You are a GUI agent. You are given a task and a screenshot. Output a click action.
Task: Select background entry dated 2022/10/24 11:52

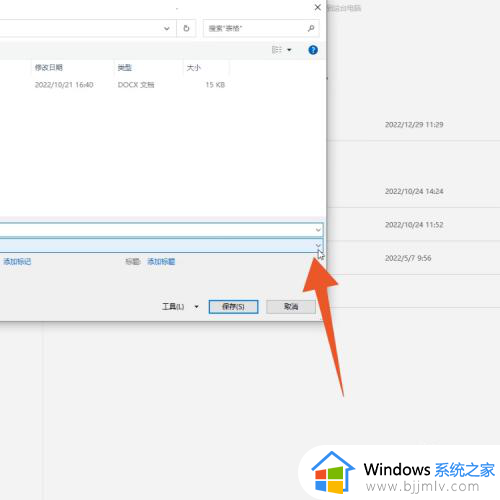click(x=414, y=225)
